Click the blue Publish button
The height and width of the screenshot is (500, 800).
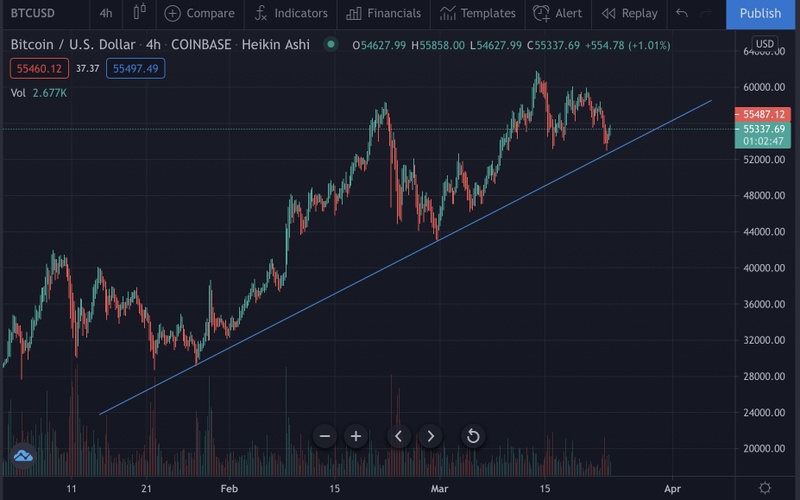760,13
